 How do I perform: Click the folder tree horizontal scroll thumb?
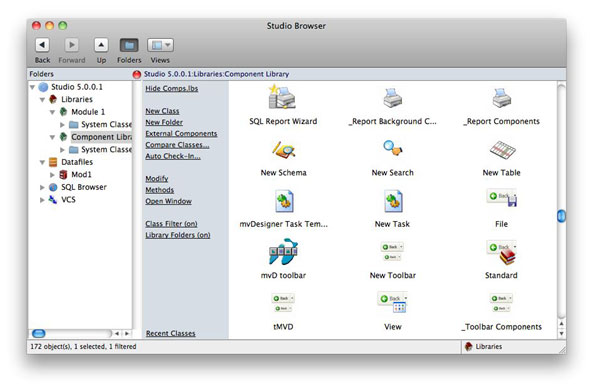pos(39,334)
